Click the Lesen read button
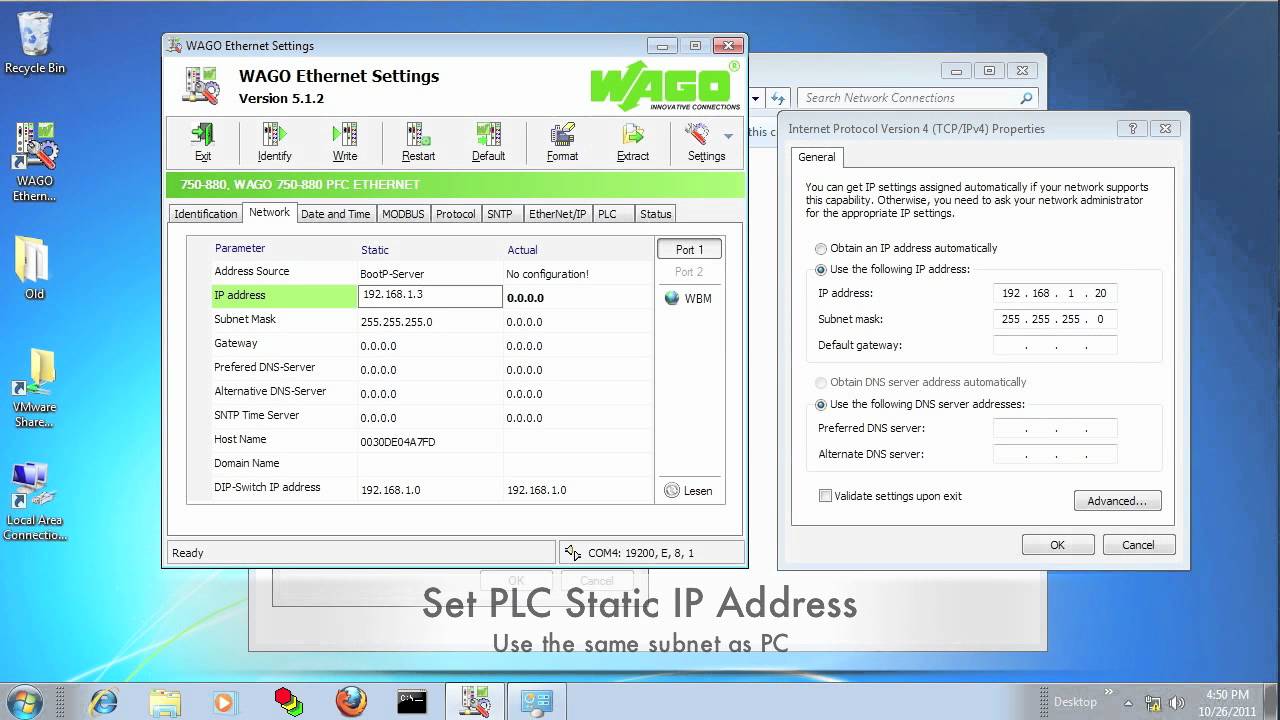Screen dimensions: 1280x720 (x=689, y=490)
